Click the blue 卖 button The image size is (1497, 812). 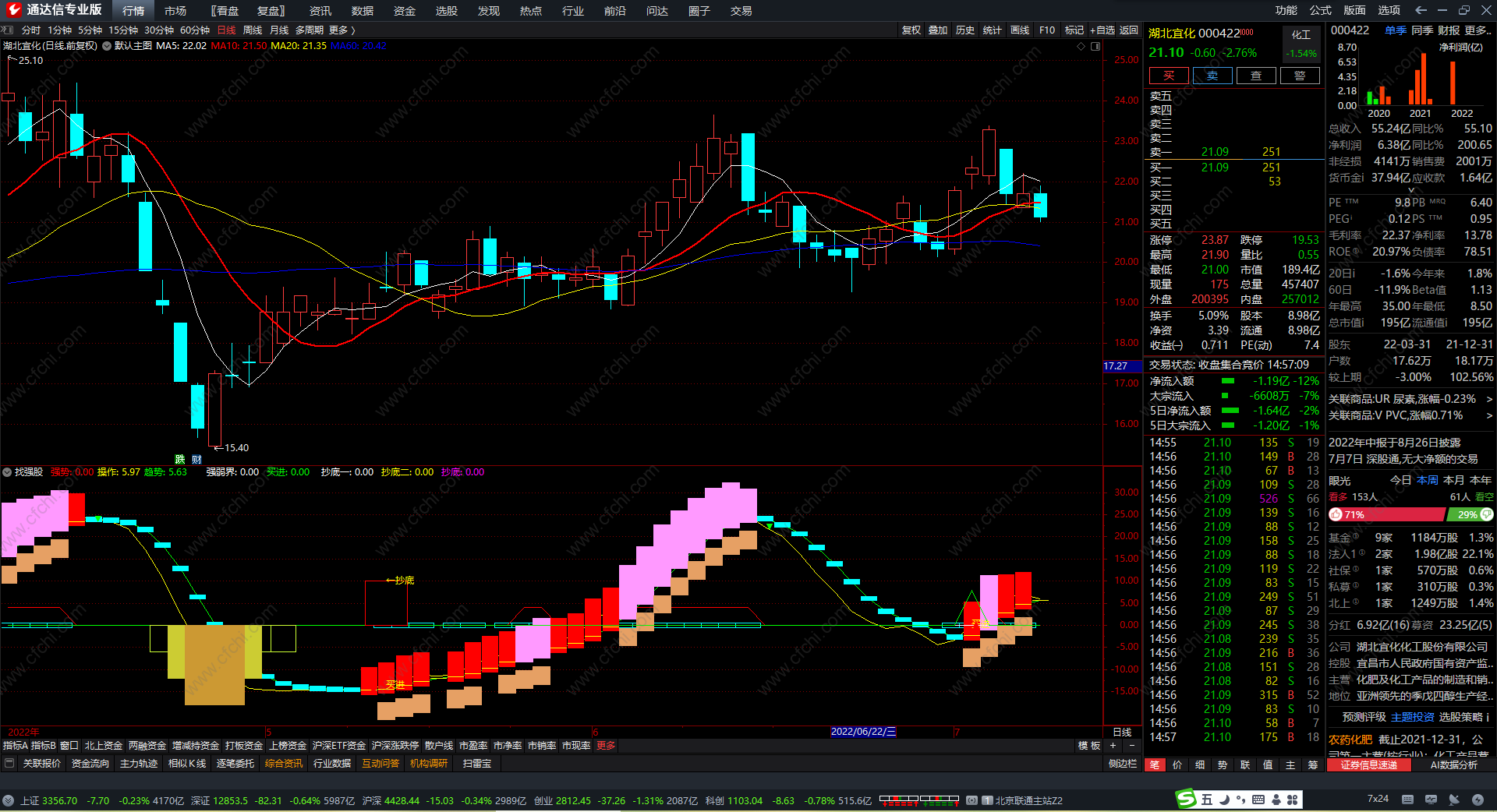point(1212,76)
